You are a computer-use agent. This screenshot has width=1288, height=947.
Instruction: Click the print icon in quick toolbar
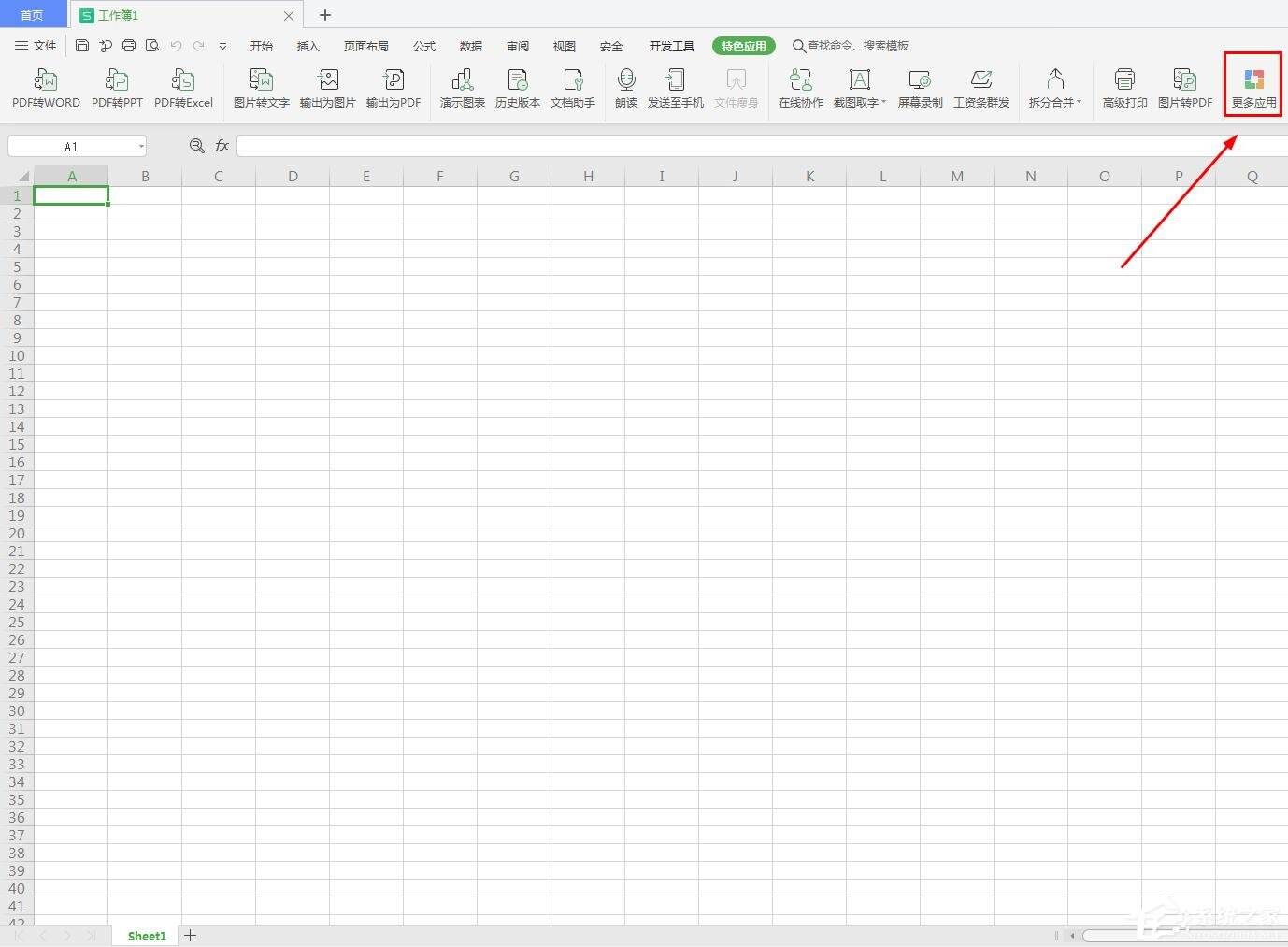click(129, 46)
